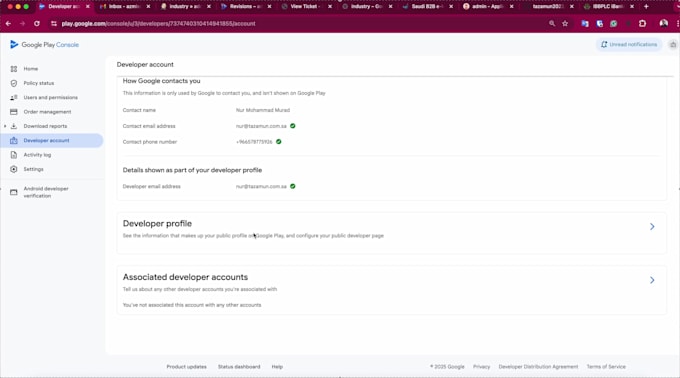Open the Chrome profile avatar
This screenshot has width=680, height=378.
[664, 23]
